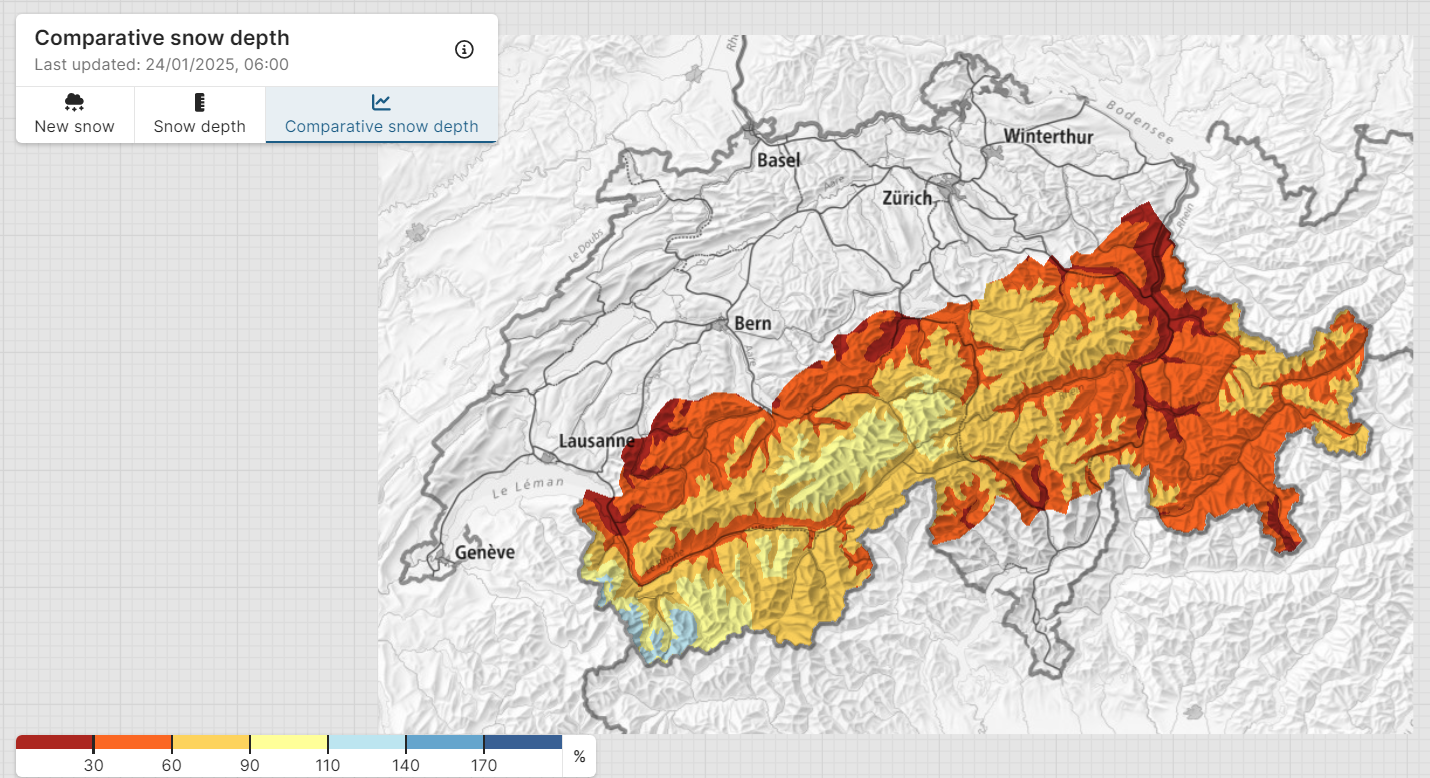Click the ruler icon for Snow depth

pyautogui.click(x=200, y=102)
